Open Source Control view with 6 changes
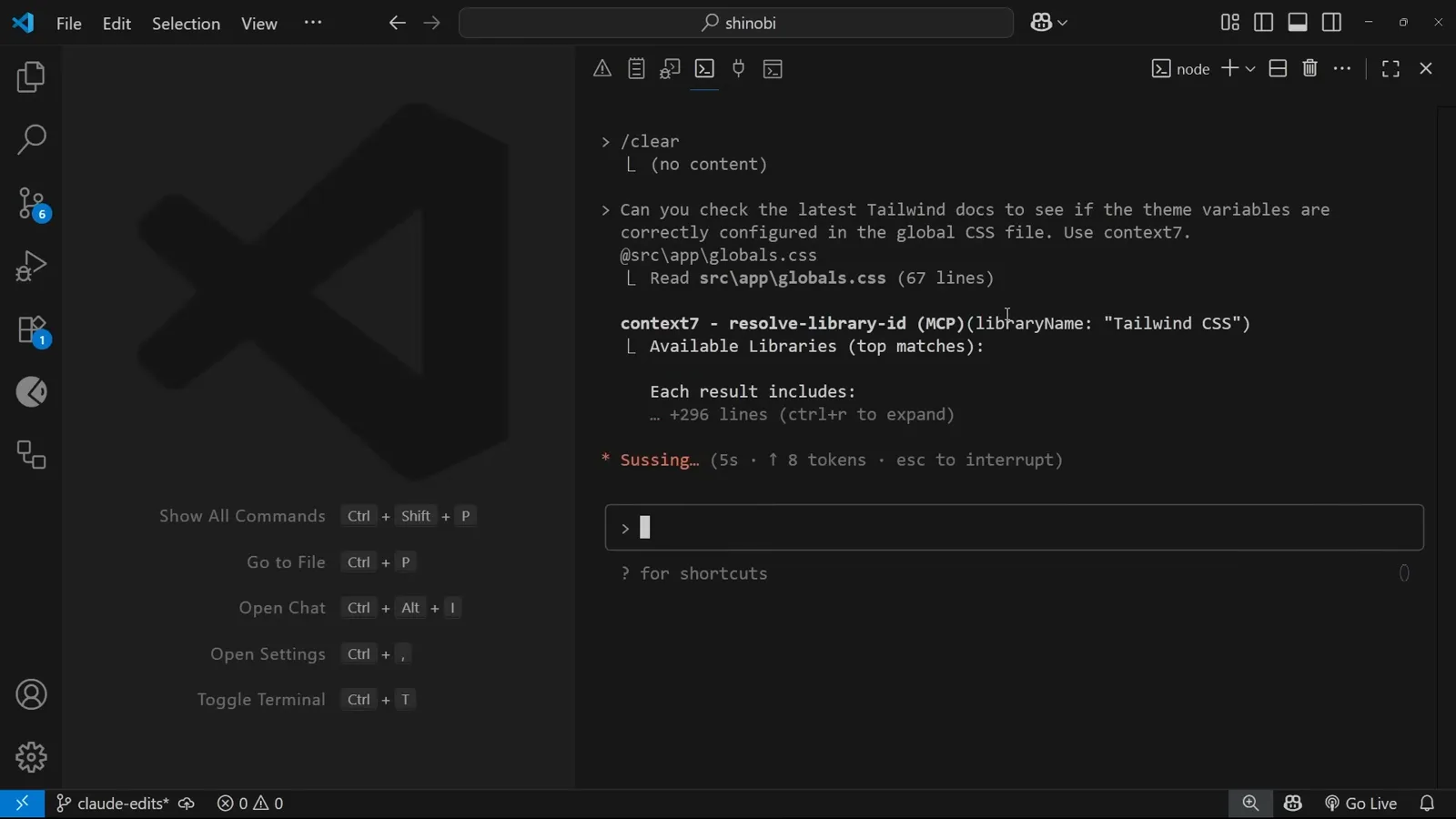Viewport: 1456px width, 819px height. (33, 204)
